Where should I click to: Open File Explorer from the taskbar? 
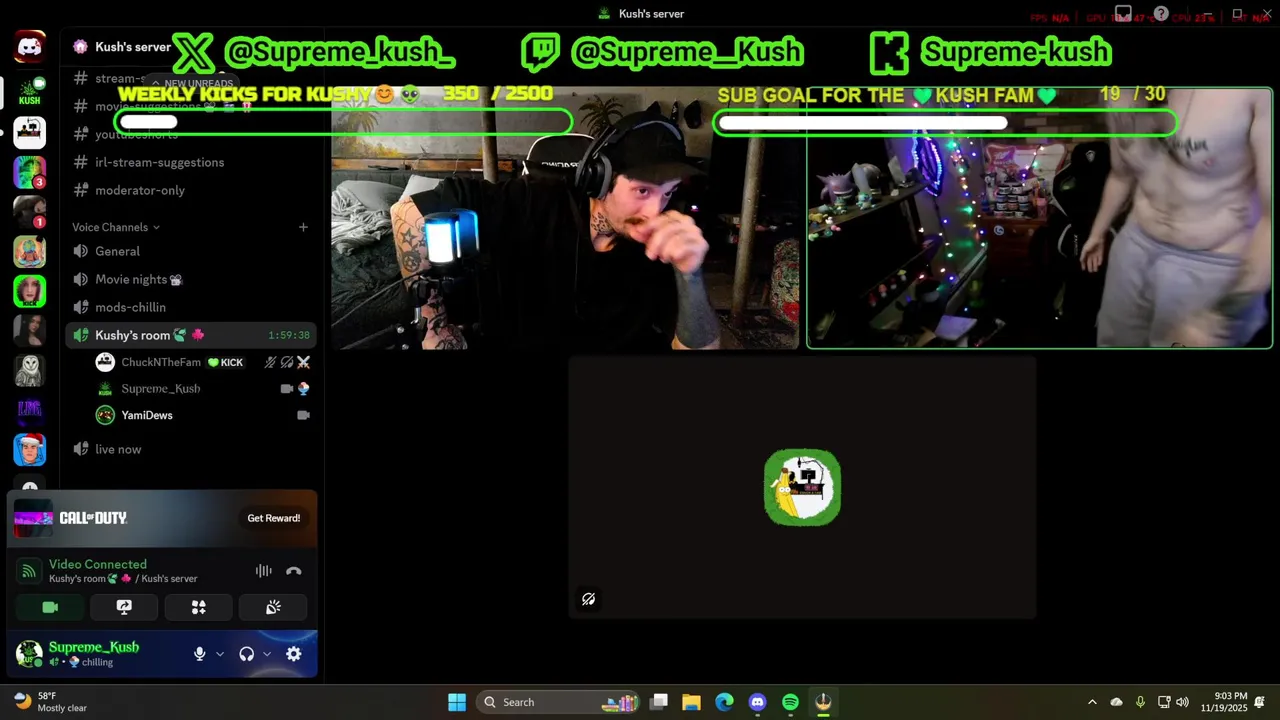click(691, 702)
